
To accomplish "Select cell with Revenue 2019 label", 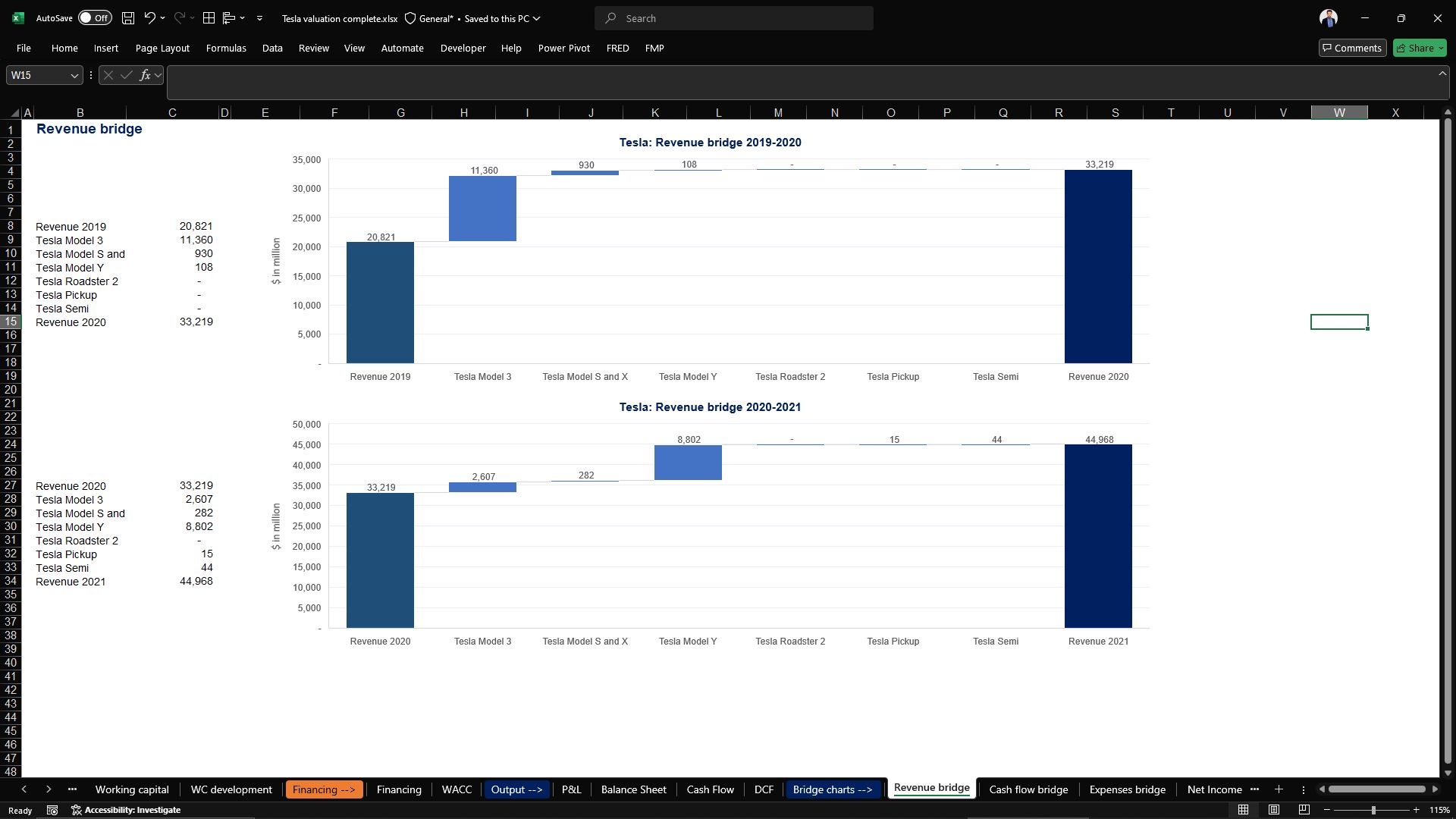I will pos(80,226).
